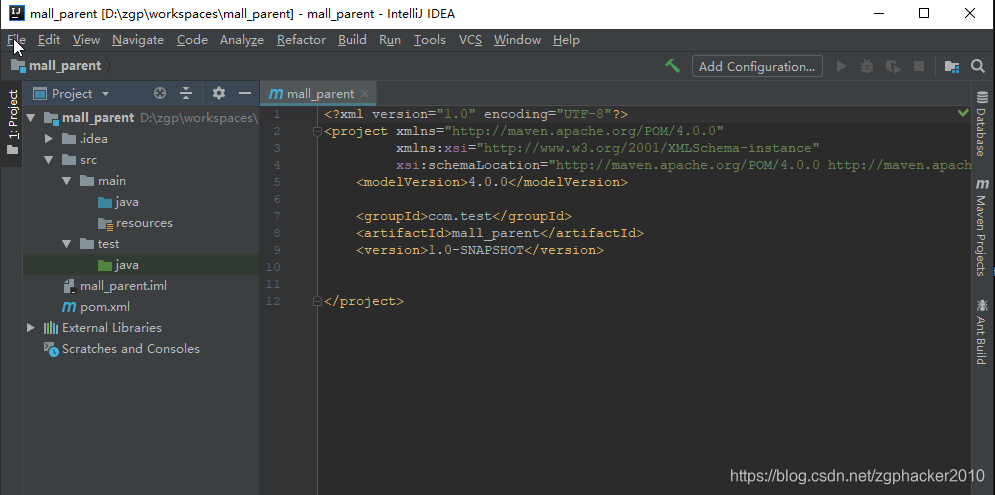Open the Build menu
Screen dimensions: 995x495
pos(352,40)
